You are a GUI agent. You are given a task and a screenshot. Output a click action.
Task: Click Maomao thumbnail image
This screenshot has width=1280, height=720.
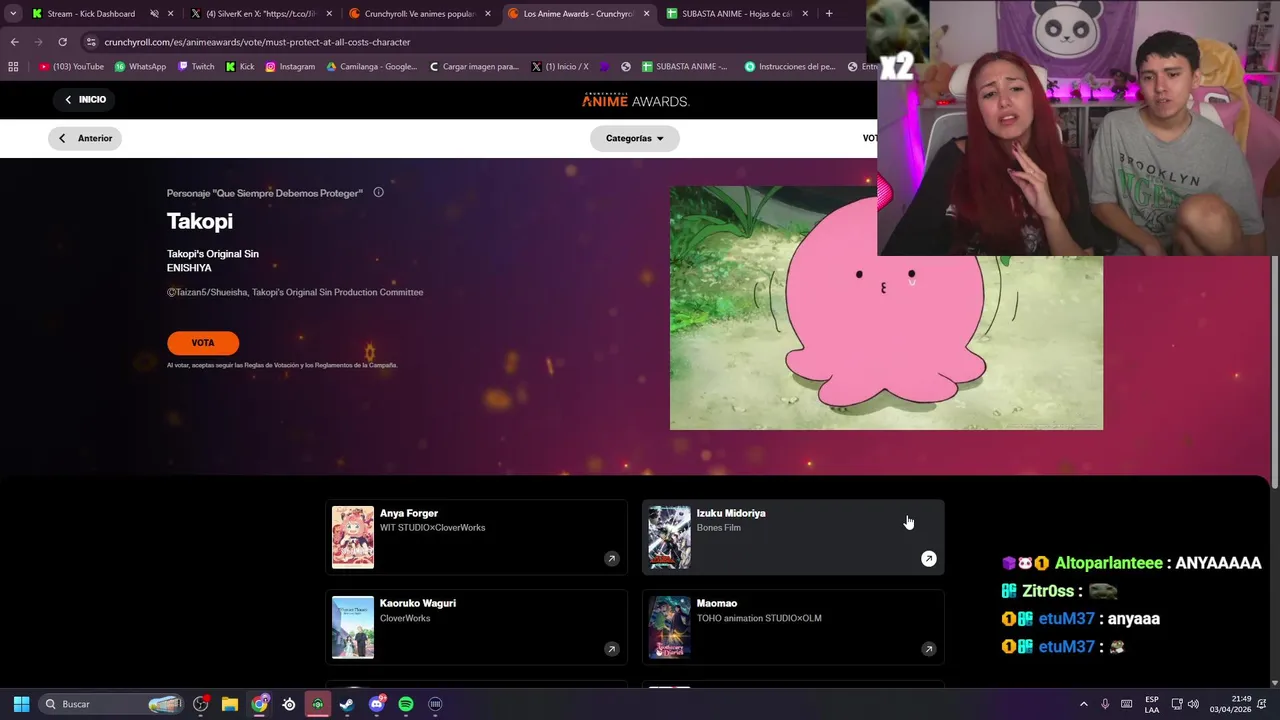tap(670, 627)
